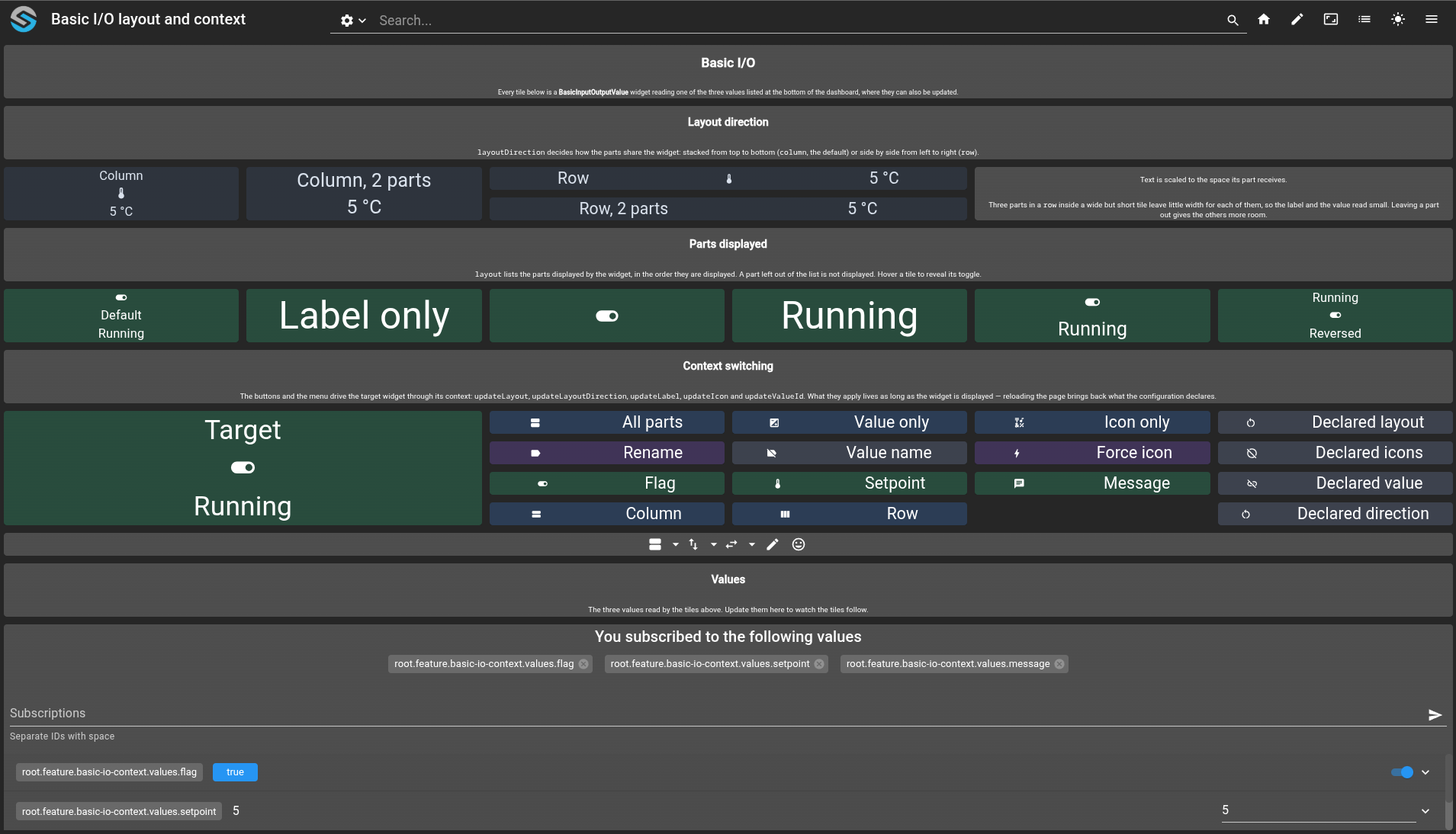
Task: Select the Message value button
Action: tap(1092, 483)
